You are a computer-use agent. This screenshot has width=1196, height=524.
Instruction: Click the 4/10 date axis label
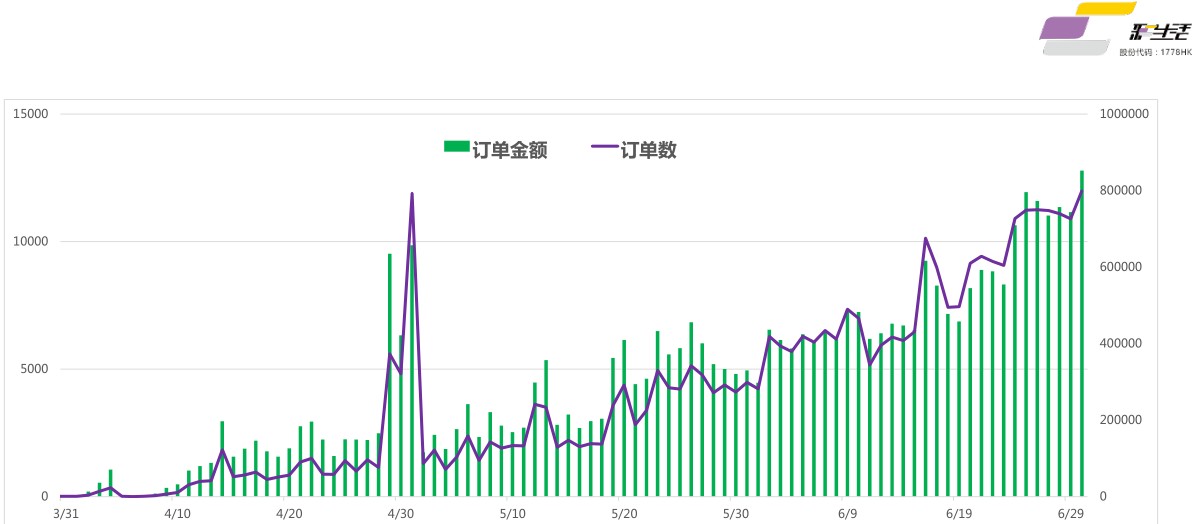click(x=177, y=513)
